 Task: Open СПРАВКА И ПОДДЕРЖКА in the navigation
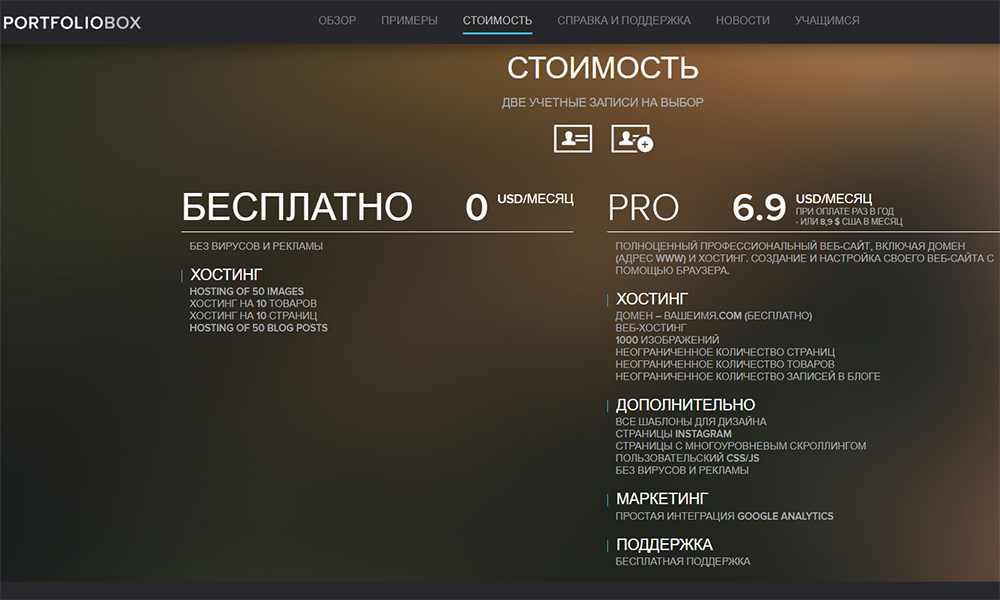pyautogui.click(x=623, y=20)
